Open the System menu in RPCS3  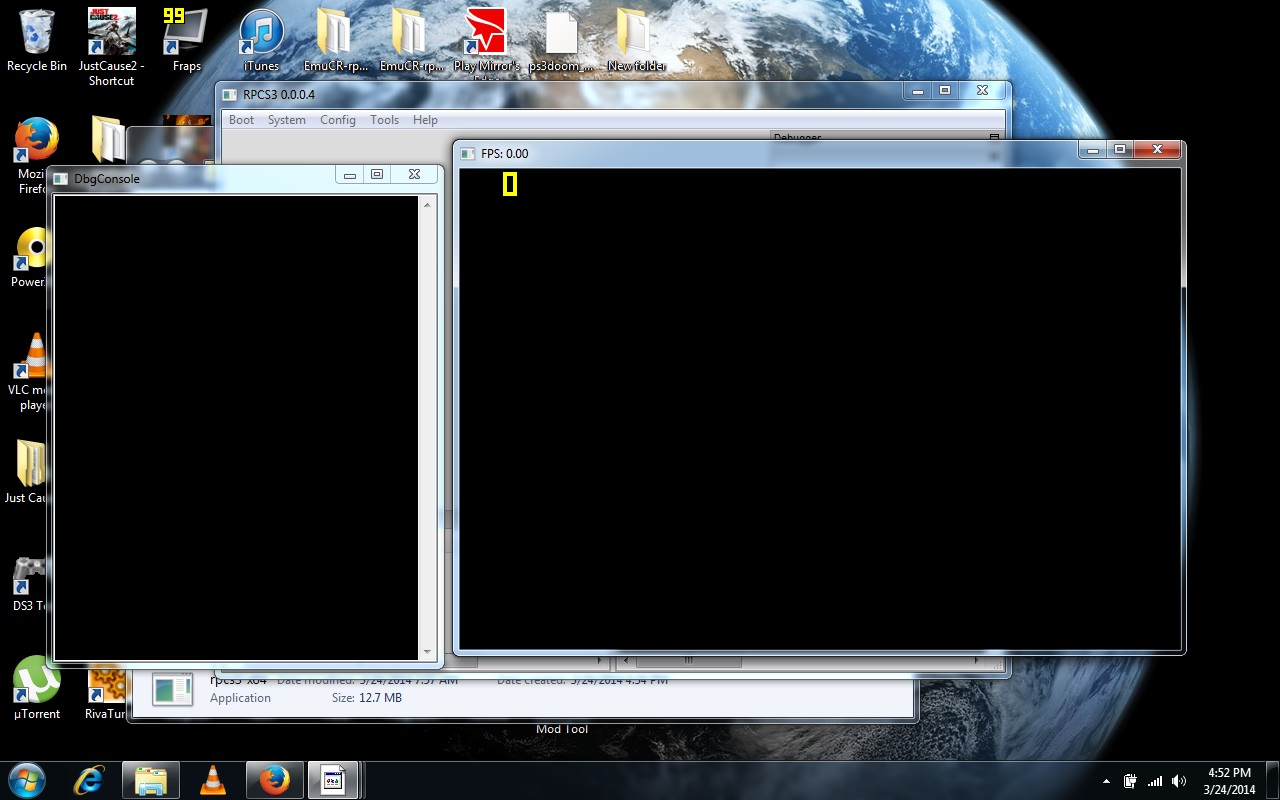click(286, 120)
